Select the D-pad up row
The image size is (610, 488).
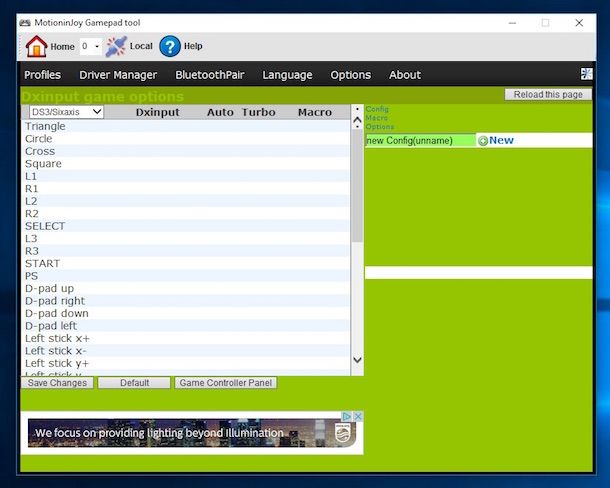[186, 288]
